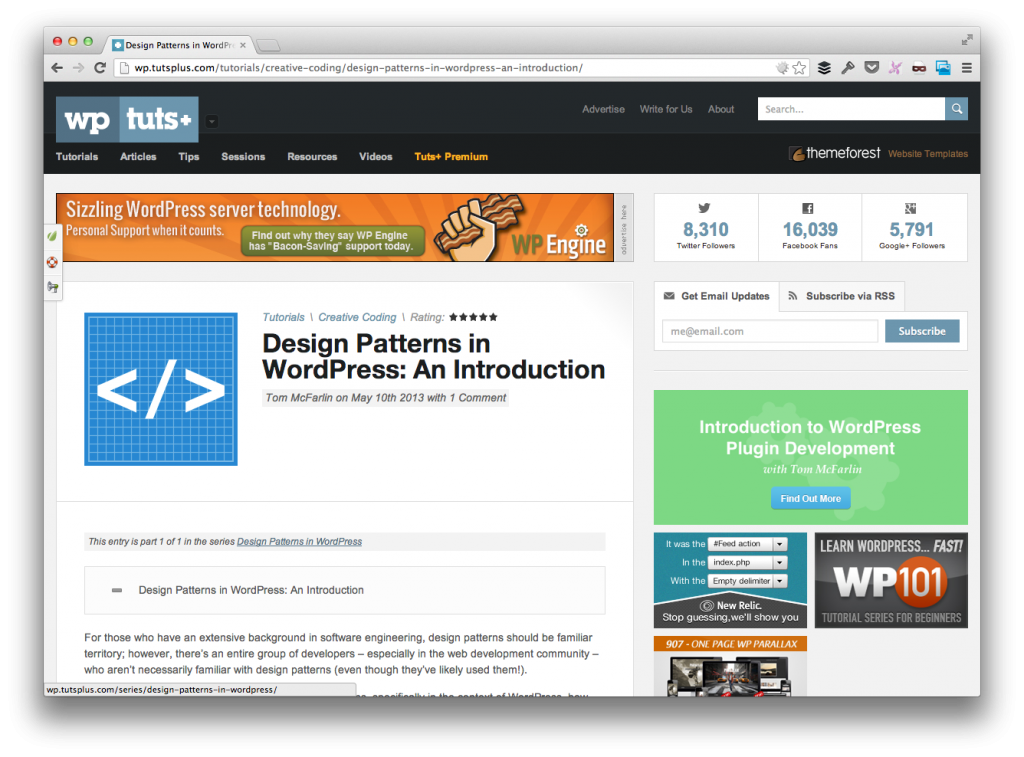Click the Advertise link
Viewport: 1024px width, 757px height.
603,109
